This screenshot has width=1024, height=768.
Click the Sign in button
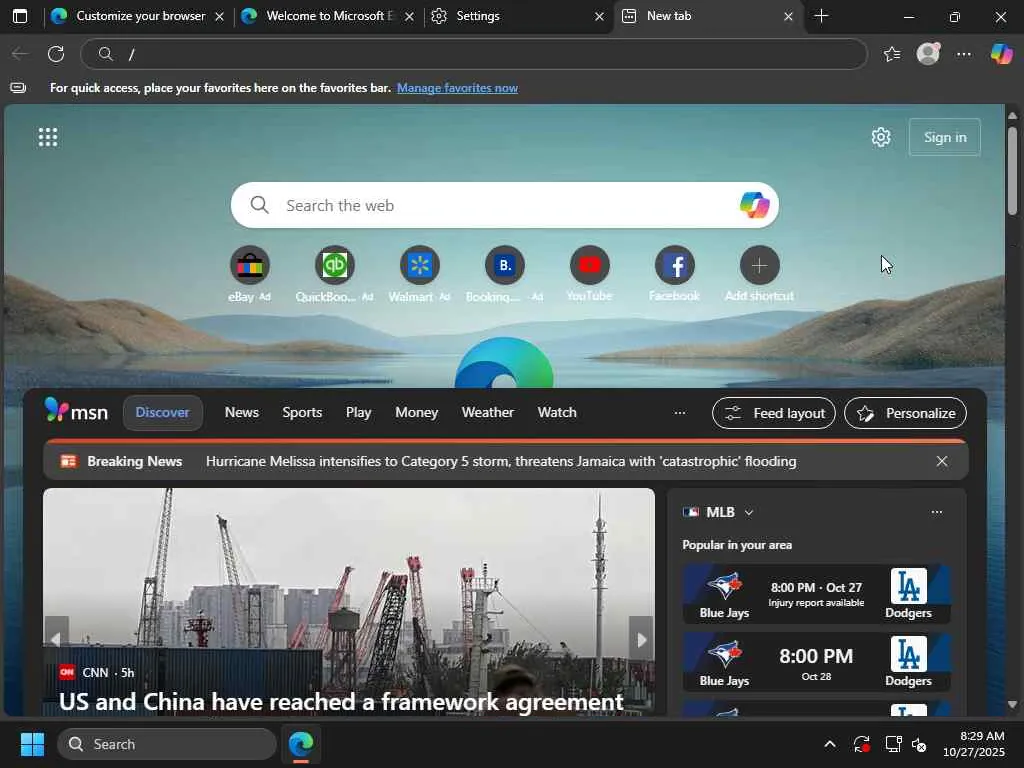(945, 137)
